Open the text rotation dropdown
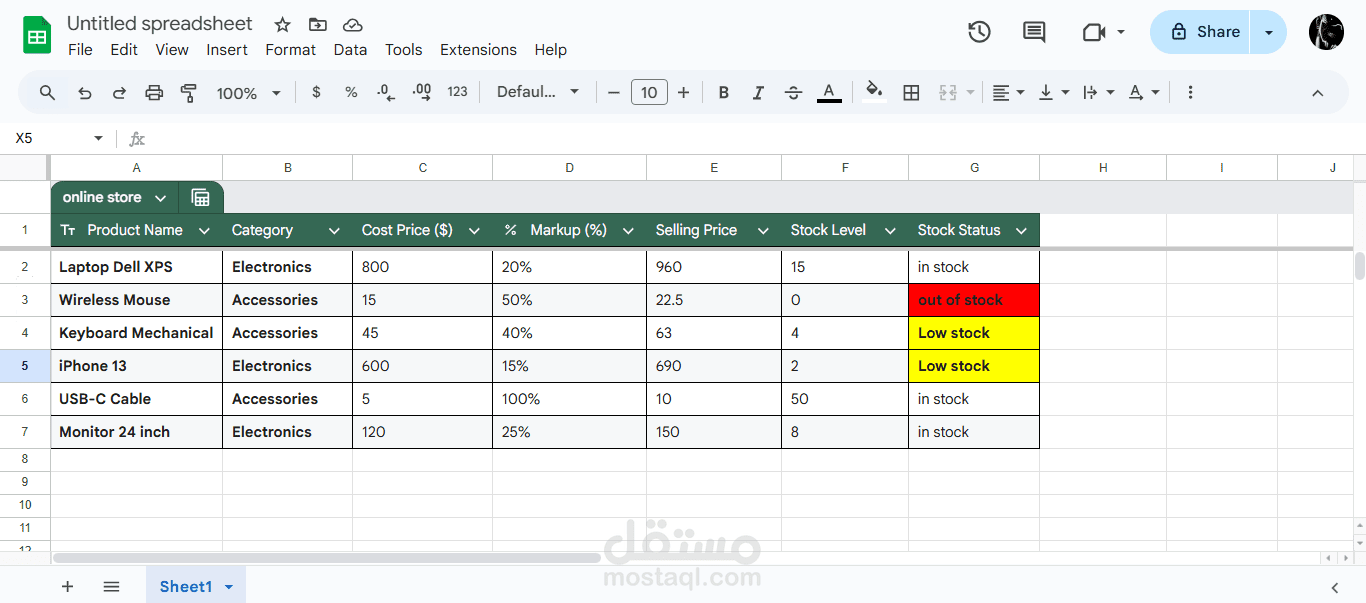Image resolution: width=1366 pixels, height=603 pixels. [x=1144, y=92]
